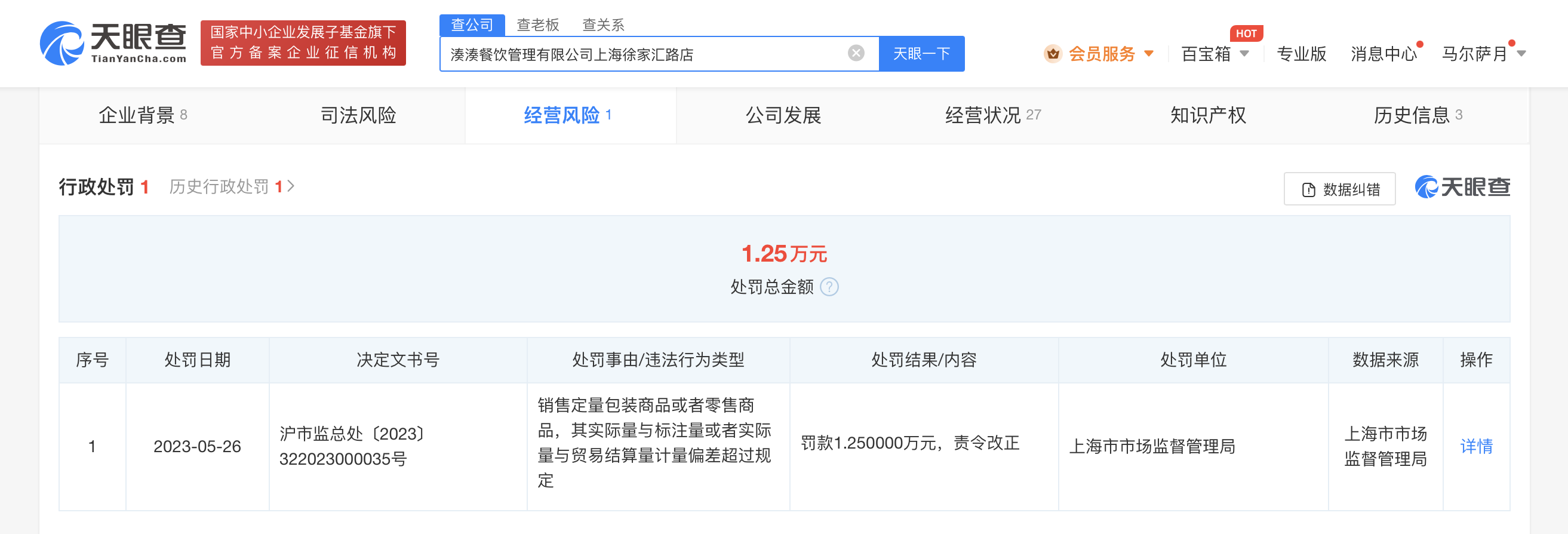1568x534 pixels.
Task: Click the 天眼一下 search button
Action: pos(921,54)
